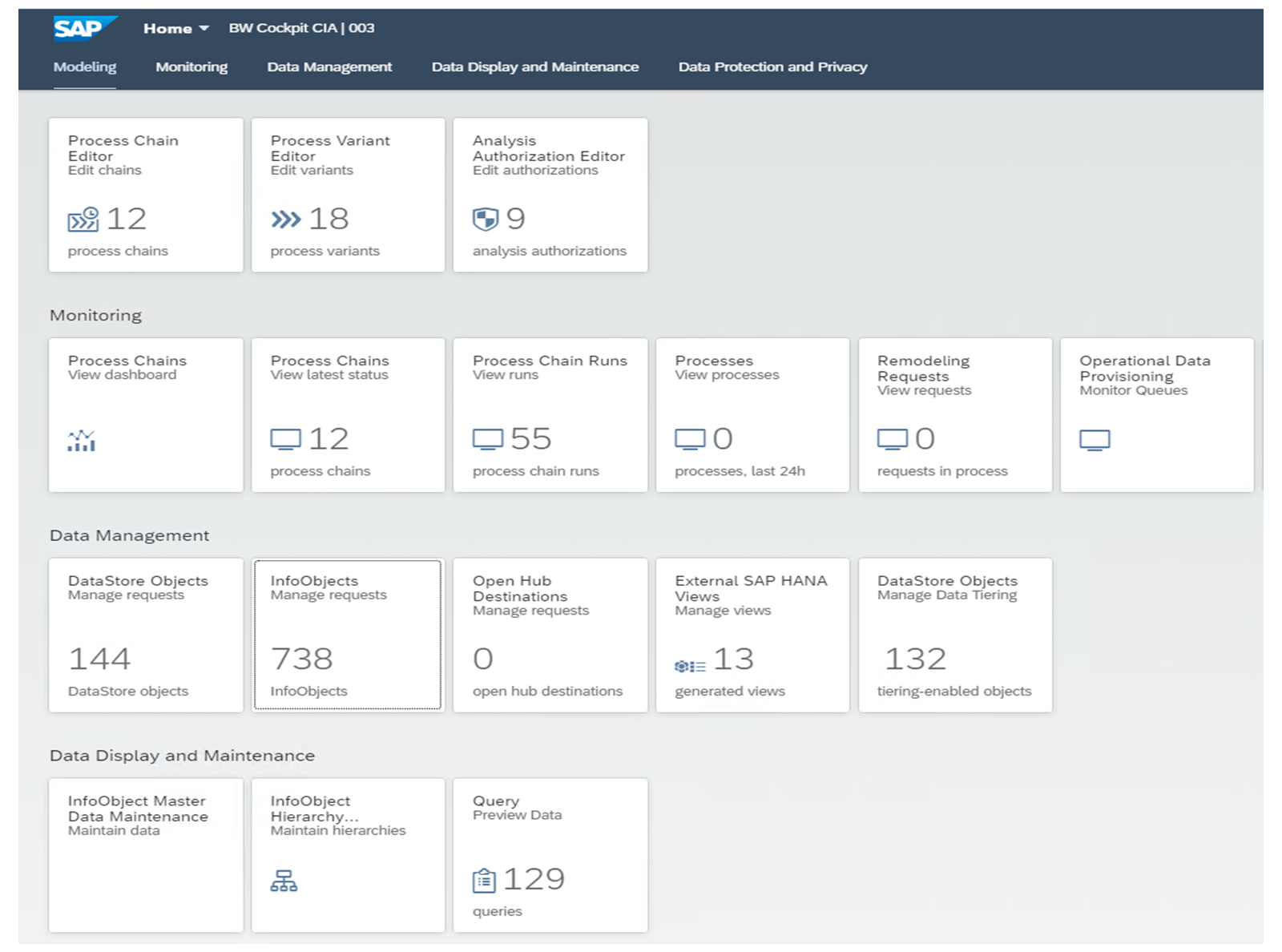Image resolution: width=1282 pixels, height=952 pixels.
Task: Go to Data Display and Maintenance tab
Action: [535, 67]
